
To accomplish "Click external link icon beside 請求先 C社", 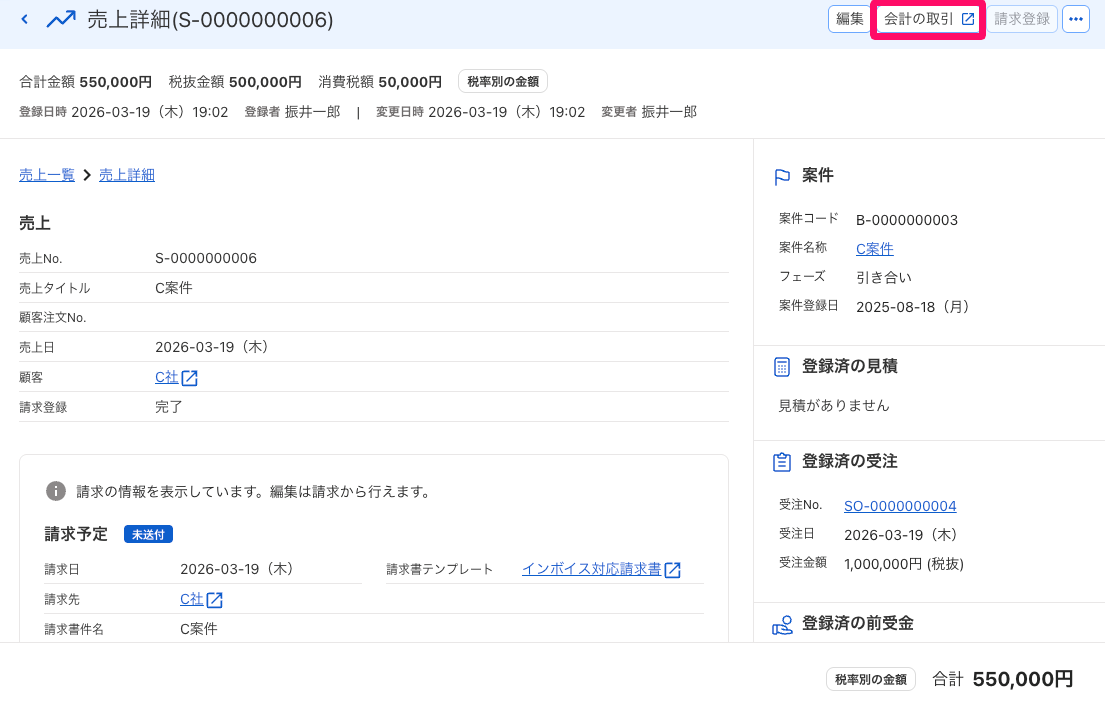I will pos(214,600).
